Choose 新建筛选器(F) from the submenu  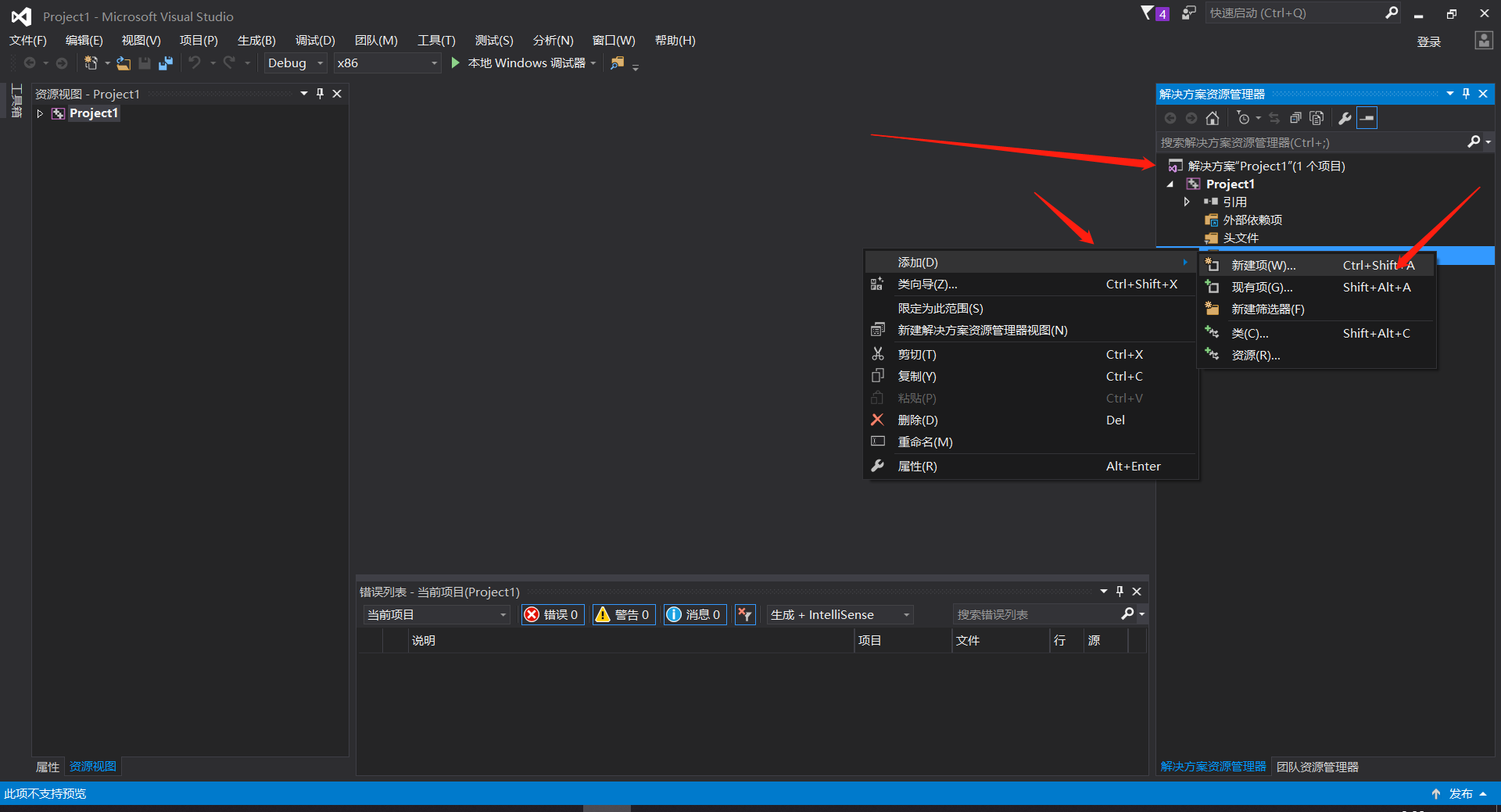pyautogui.click(x=1317, y=309)
